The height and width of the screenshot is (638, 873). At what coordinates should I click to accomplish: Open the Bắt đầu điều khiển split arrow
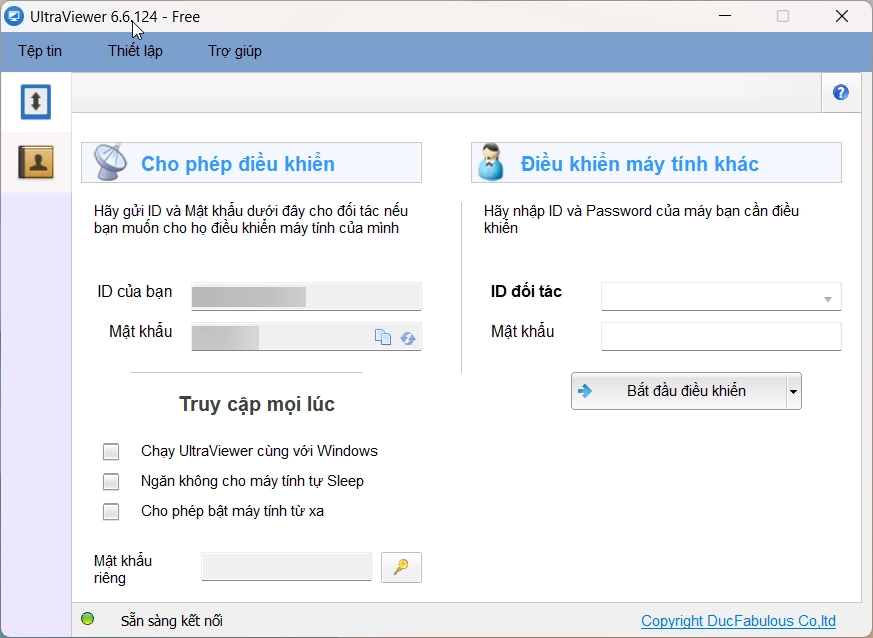click(793, 391)
